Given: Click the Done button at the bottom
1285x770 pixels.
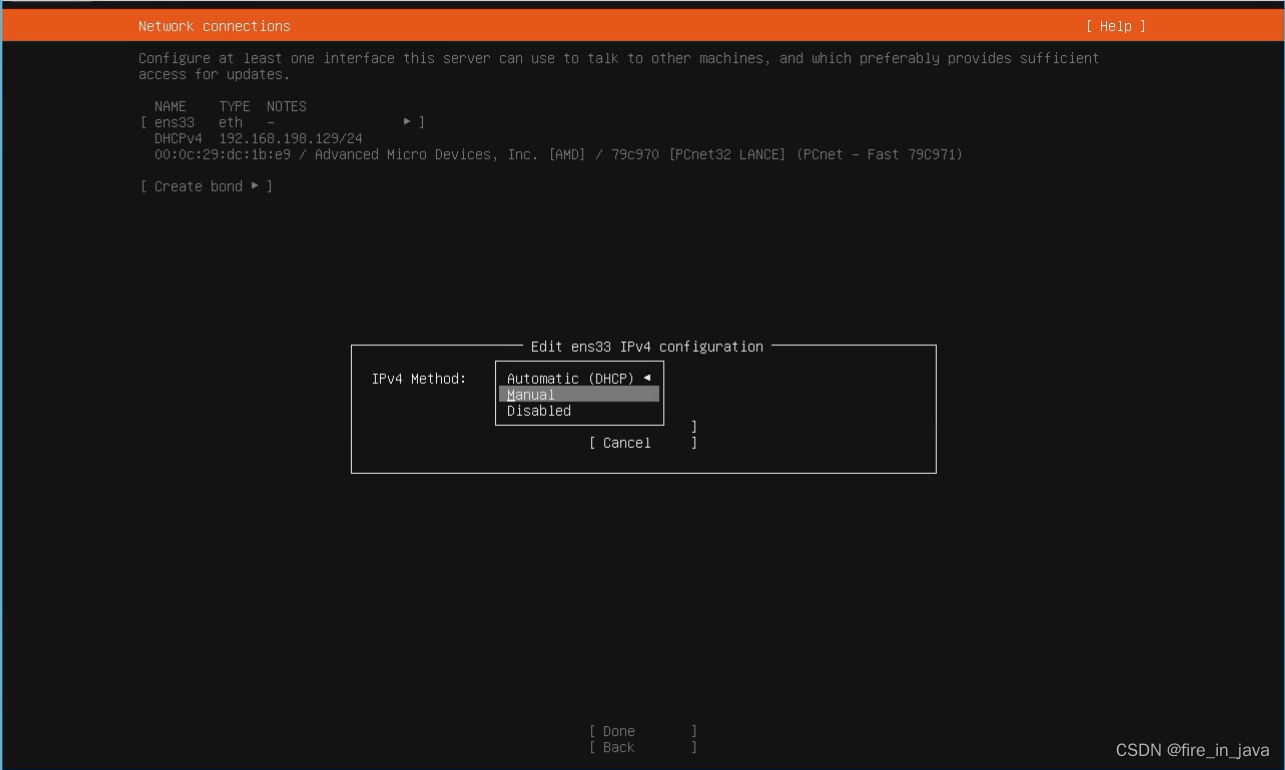Looking at the screenshot, I should (x=643, y=731).
